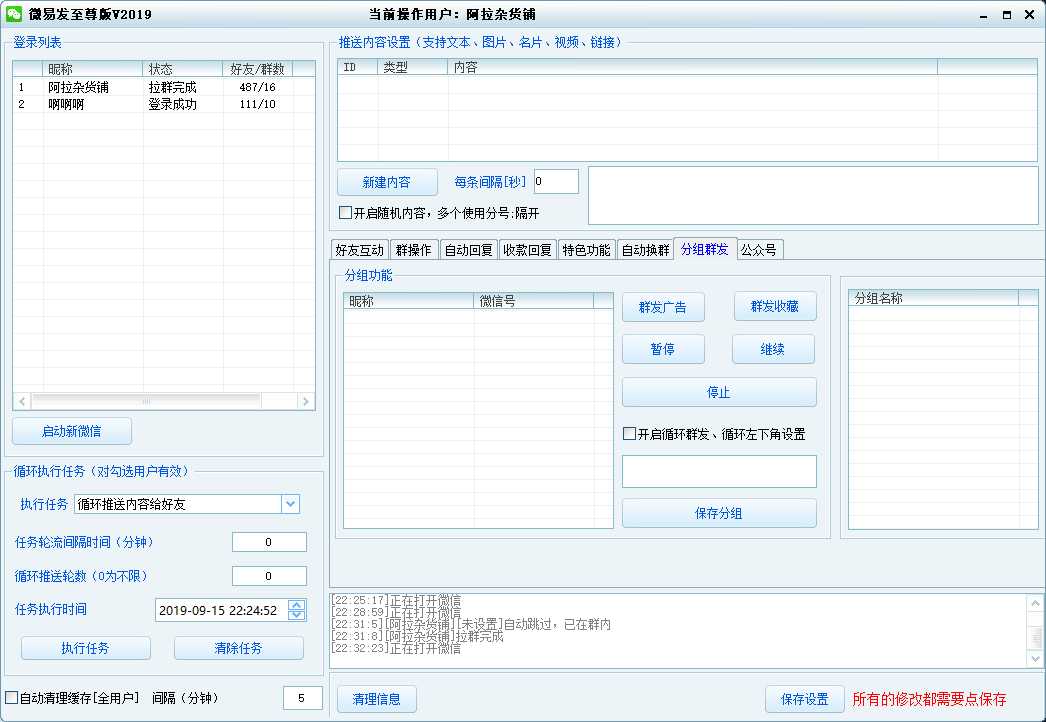
Task: Click 群发广告 button
Action: (662, 307)
